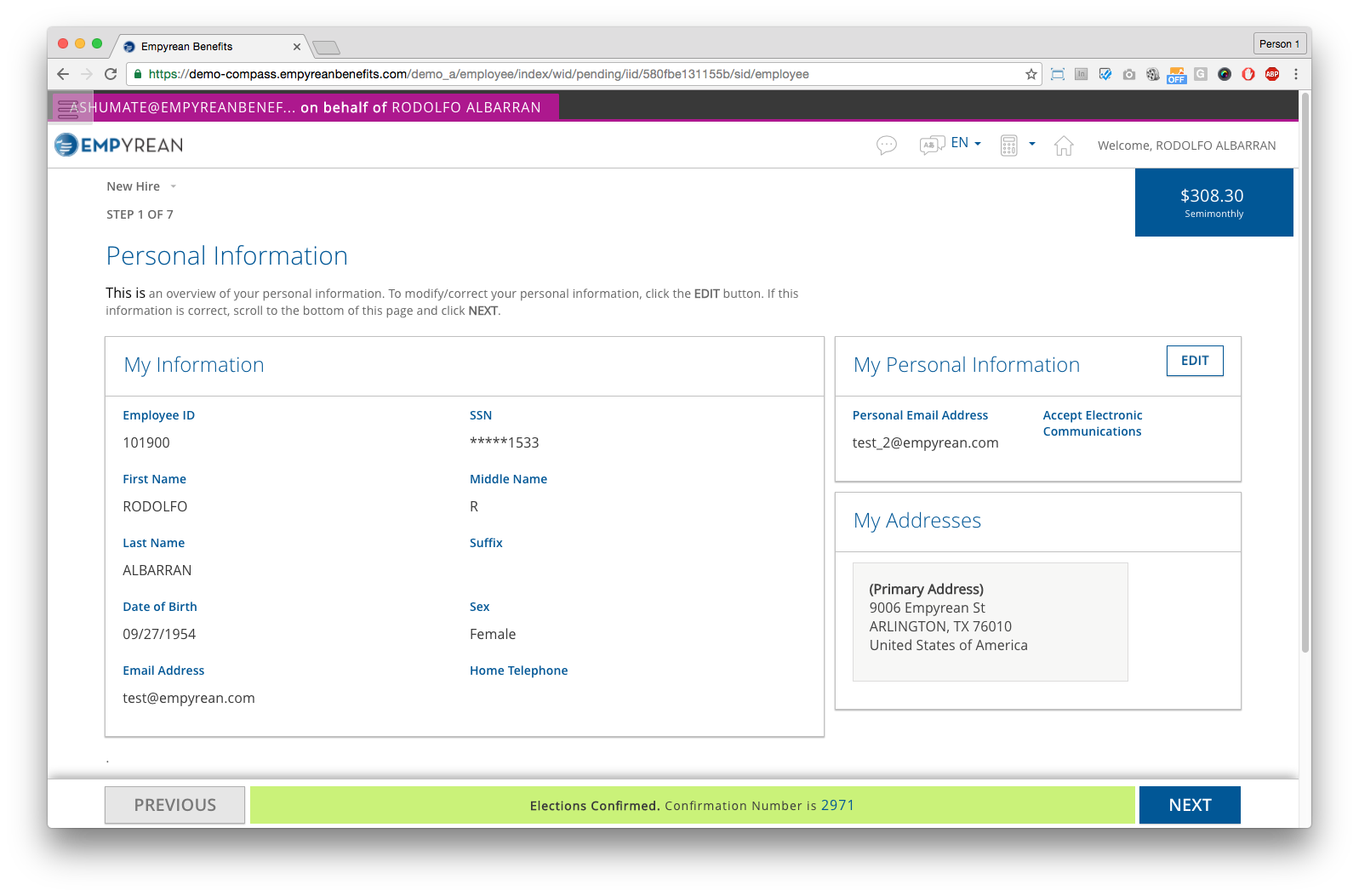Click the EDIT button in My Personal Information
Screen dimensions: 1359x896
coord(1195,361)
